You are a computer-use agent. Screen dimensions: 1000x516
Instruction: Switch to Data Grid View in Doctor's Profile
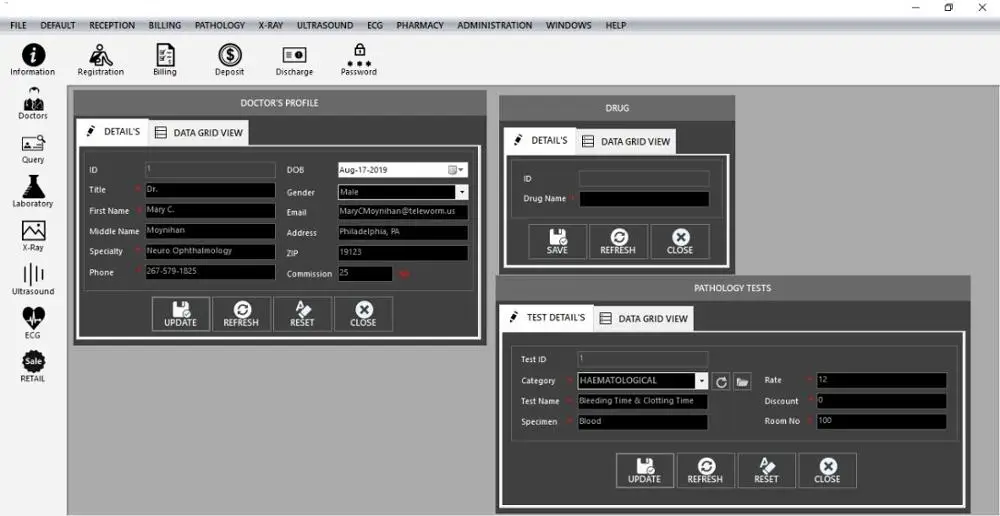(199, 133)
